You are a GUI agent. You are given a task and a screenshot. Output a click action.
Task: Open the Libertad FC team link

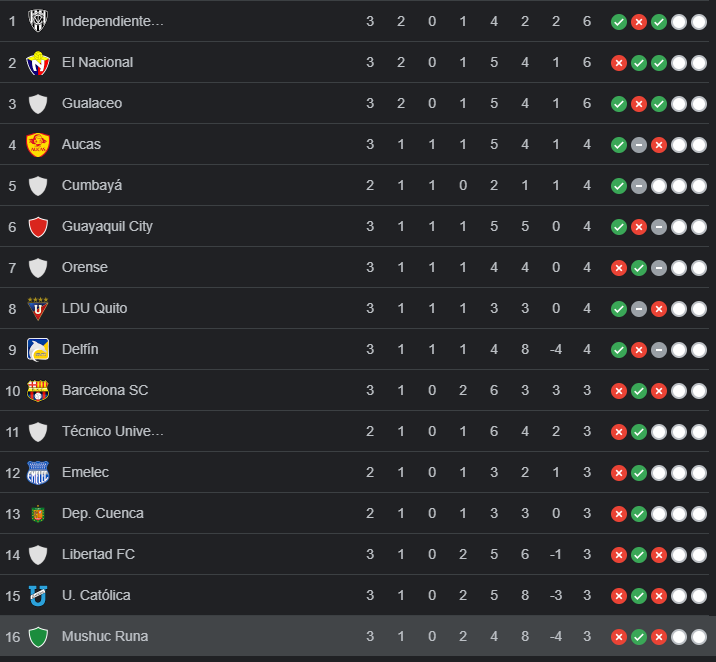[x=98, y=554]
